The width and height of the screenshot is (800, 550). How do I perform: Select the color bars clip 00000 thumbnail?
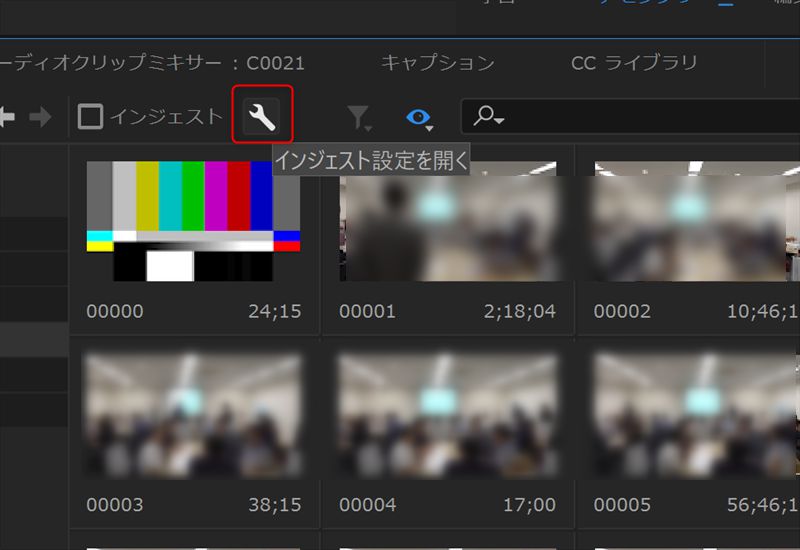tap(193, 221)
